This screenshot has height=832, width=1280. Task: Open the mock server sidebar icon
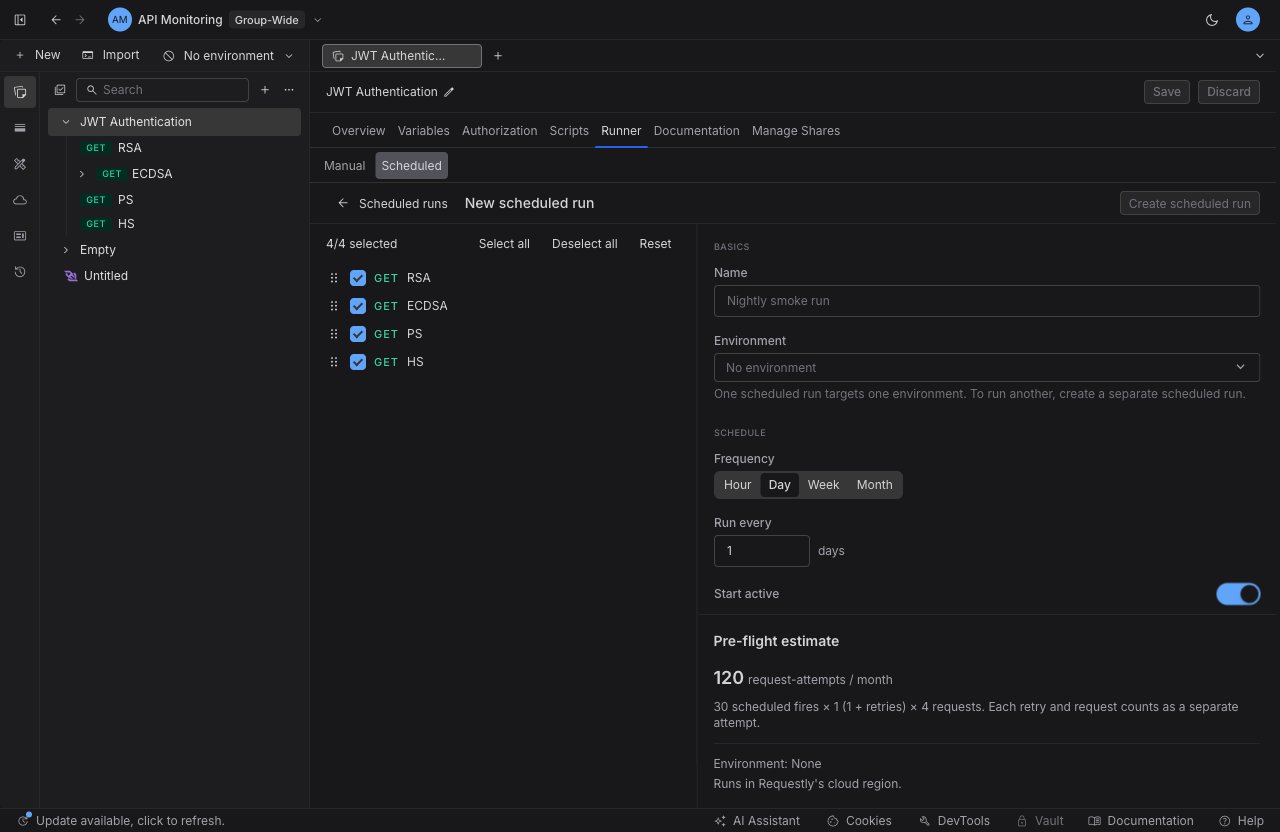click(x=20, y=236)
